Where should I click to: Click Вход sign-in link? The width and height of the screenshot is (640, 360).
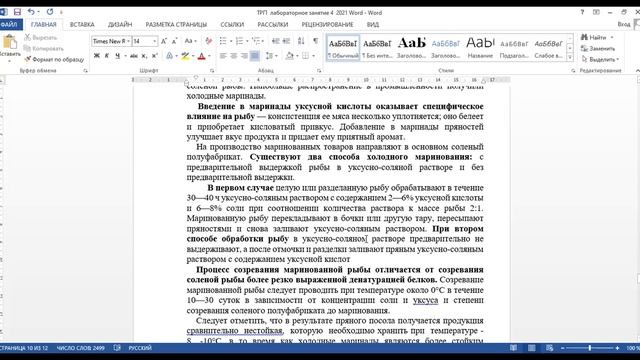tap(624, 24)
